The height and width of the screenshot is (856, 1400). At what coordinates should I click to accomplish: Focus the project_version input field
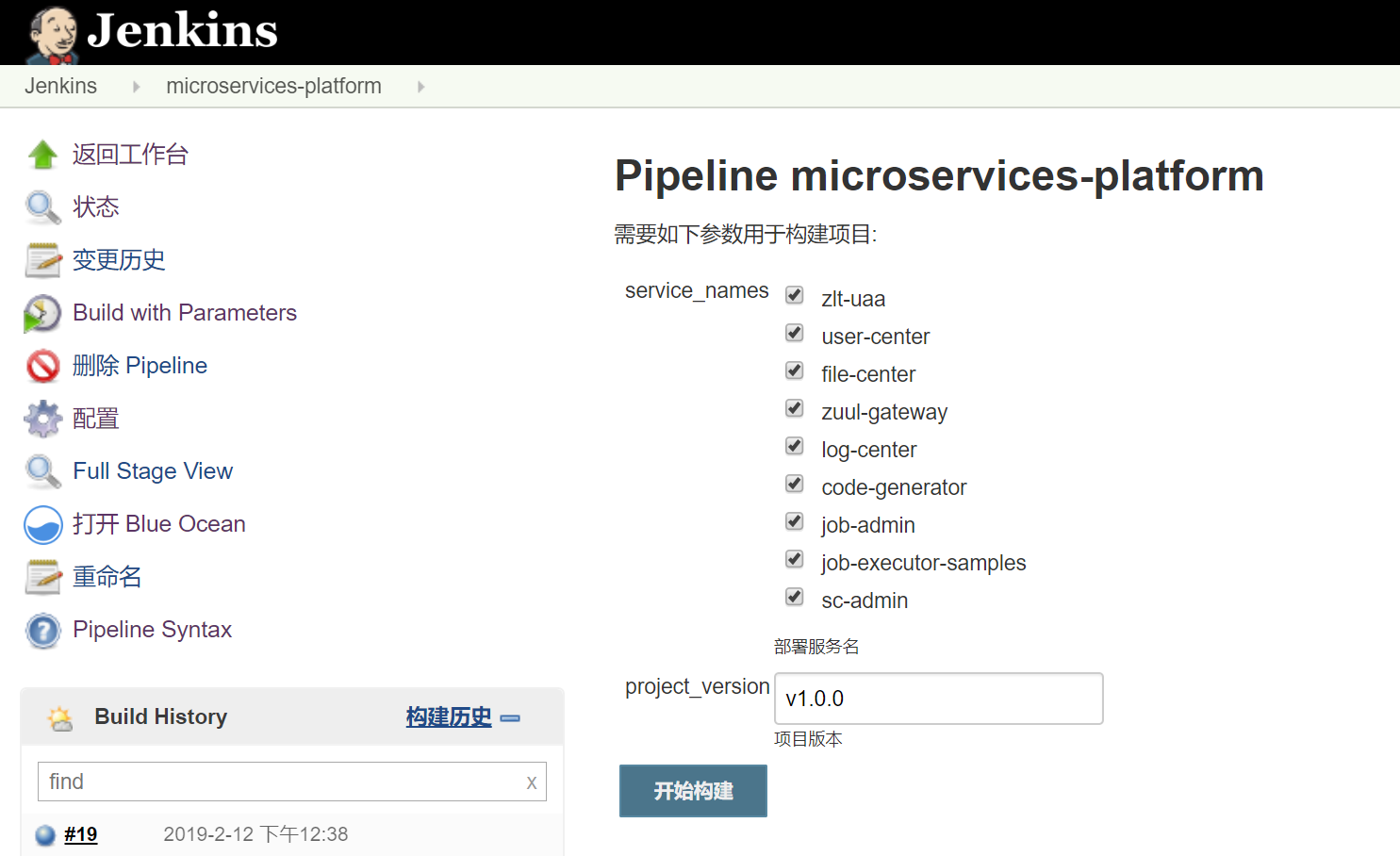pyautogui.click(x=939, y=699)
